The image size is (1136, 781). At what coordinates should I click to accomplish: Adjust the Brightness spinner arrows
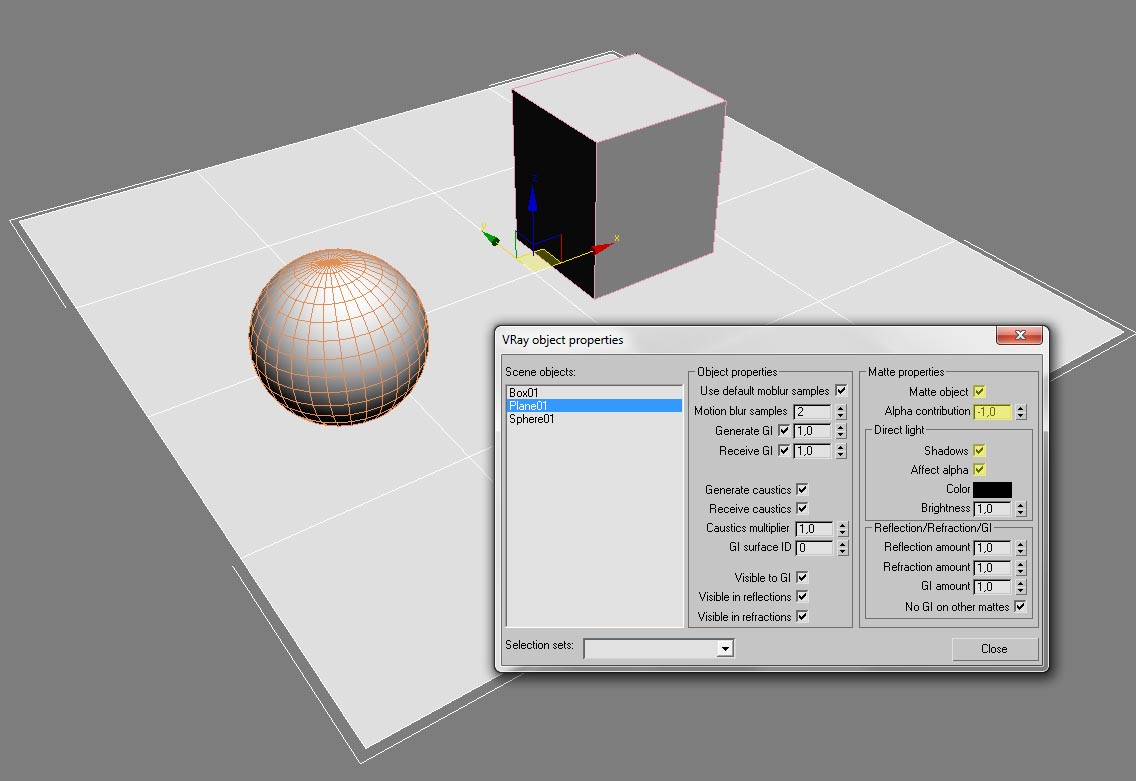[1021, 509]
